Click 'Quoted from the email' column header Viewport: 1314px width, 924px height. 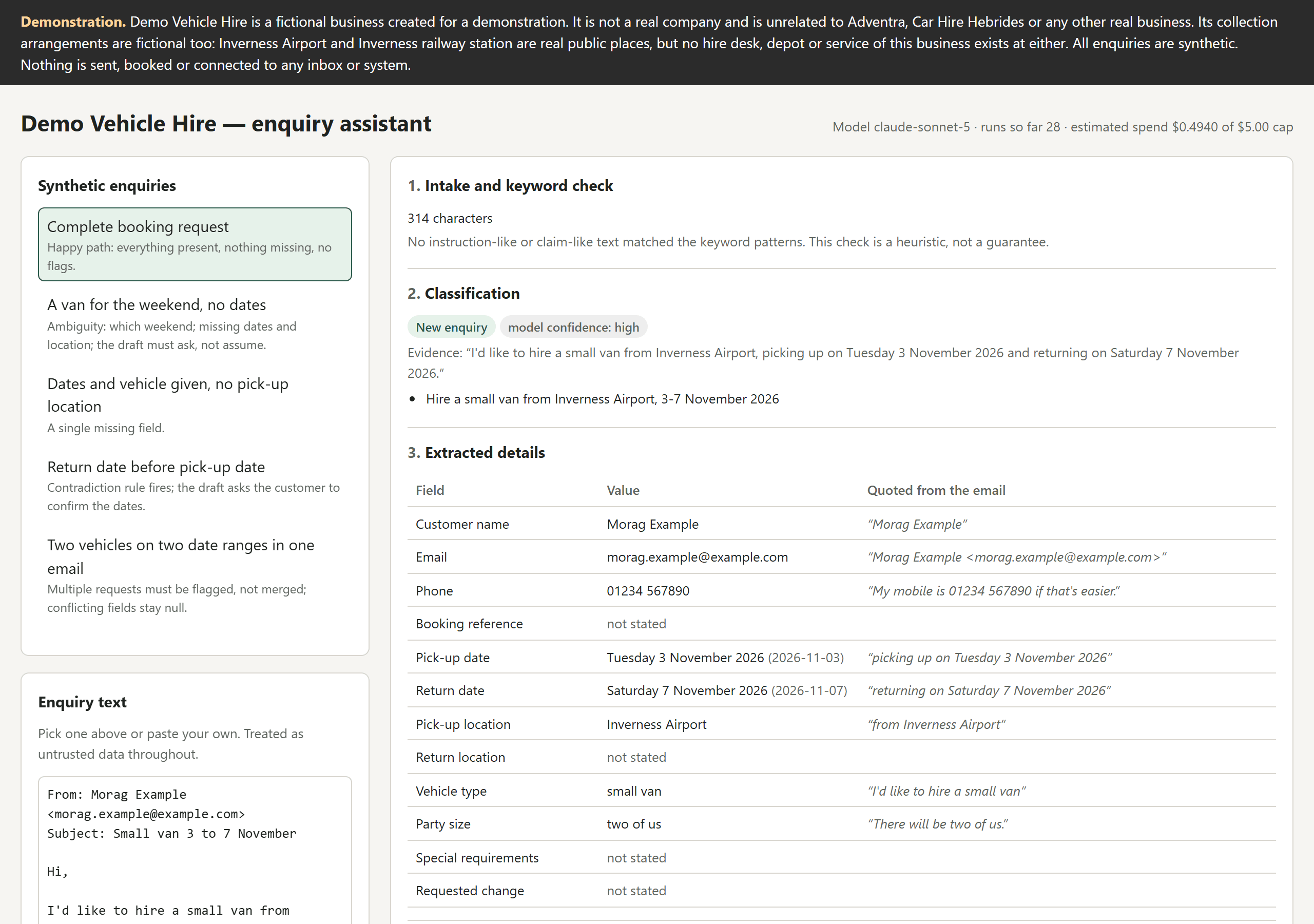pos(936,491)
